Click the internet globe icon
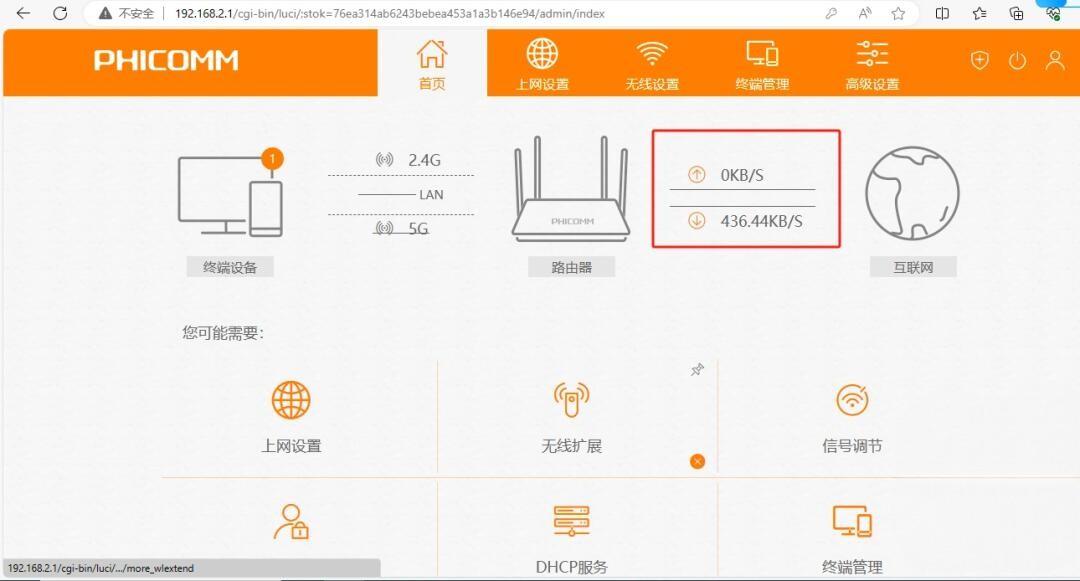This screenshot has height=581, width=1080. 912,193
